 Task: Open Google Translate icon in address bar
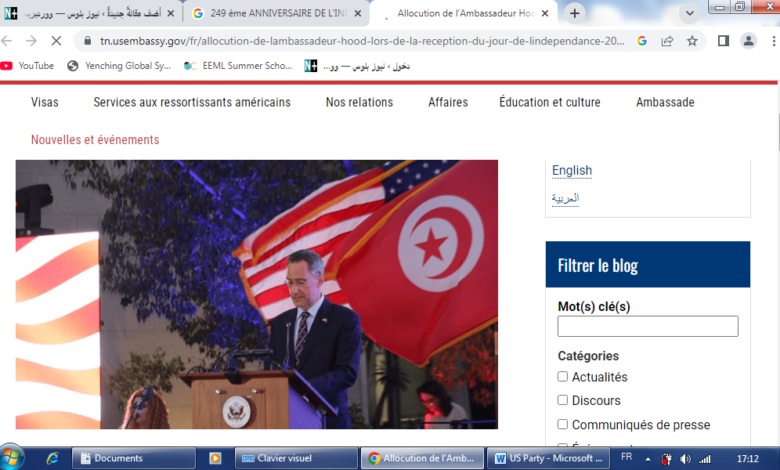point(641,41)
